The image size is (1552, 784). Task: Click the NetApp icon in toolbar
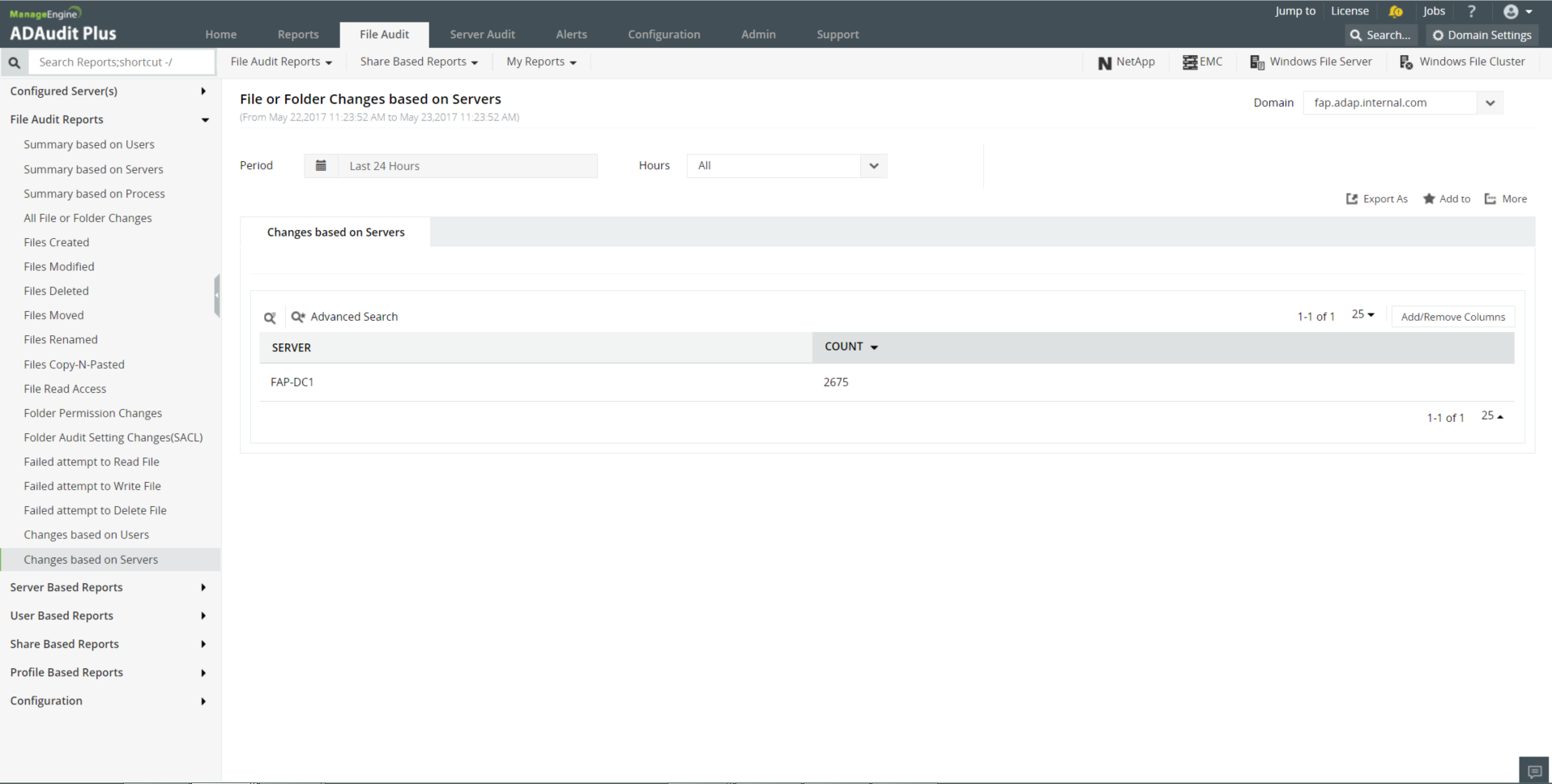(x=1104, y=62)
